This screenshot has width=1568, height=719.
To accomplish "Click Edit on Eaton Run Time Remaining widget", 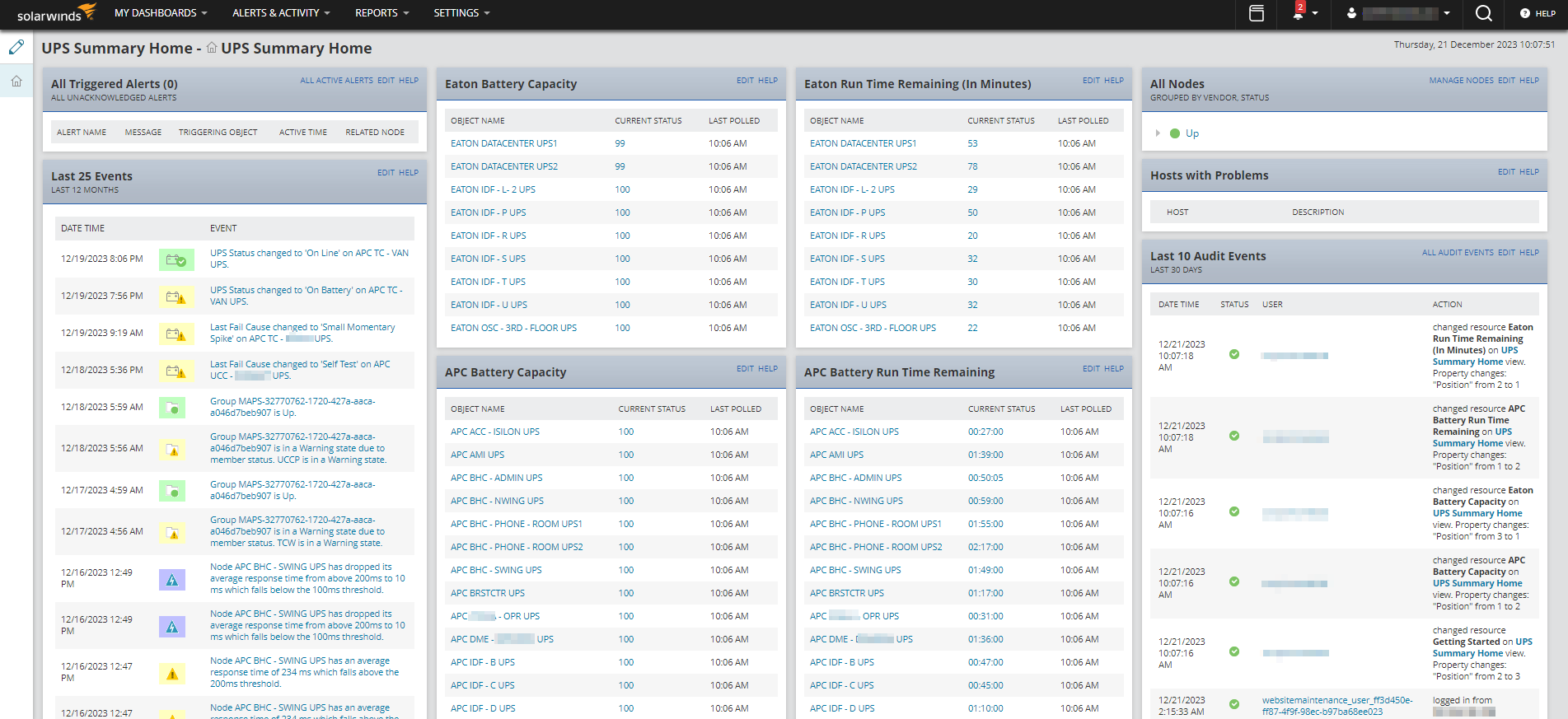I will 1091,81.
